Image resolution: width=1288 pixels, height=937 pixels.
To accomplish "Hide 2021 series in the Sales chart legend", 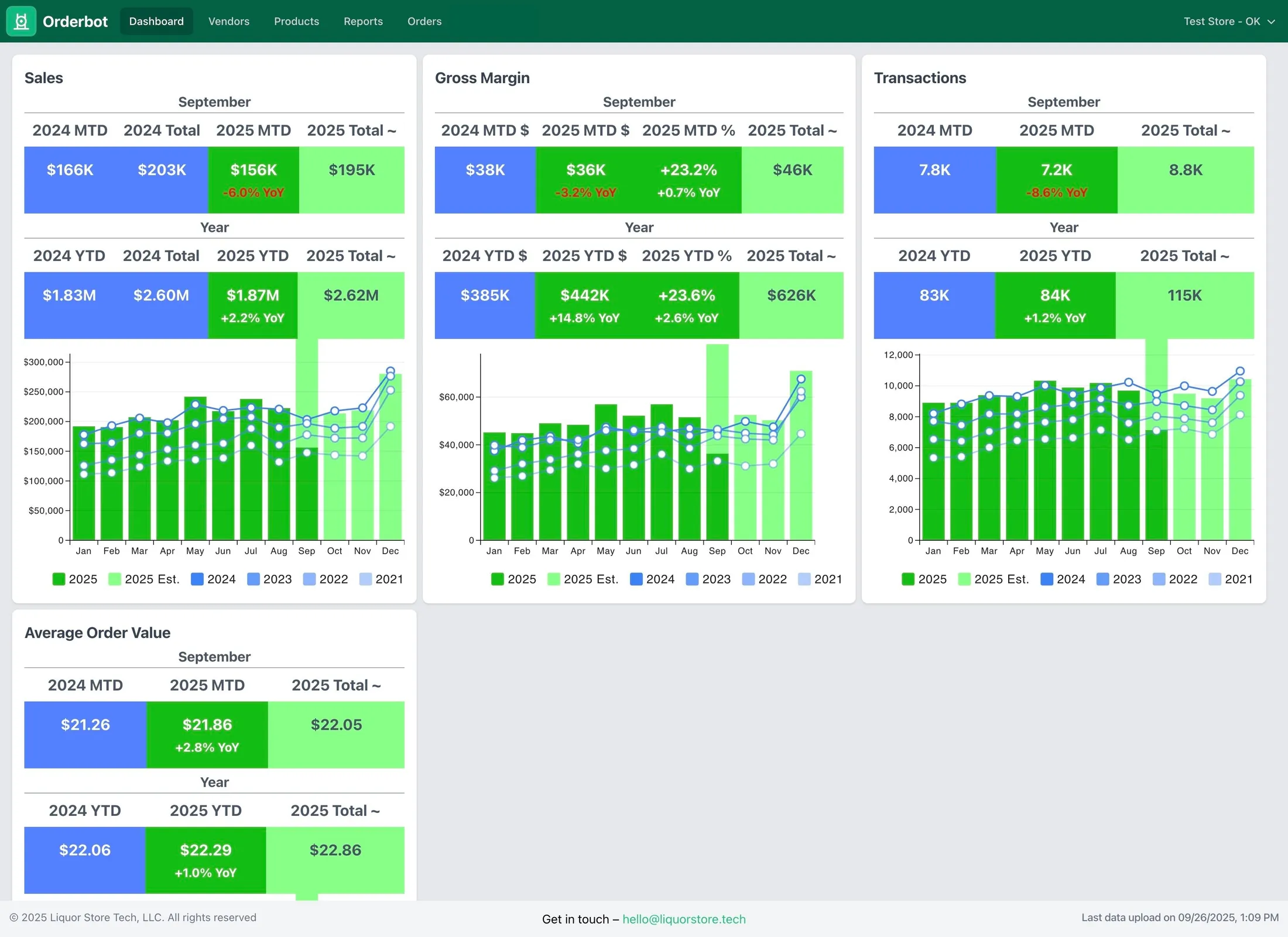I will (365, 579).
